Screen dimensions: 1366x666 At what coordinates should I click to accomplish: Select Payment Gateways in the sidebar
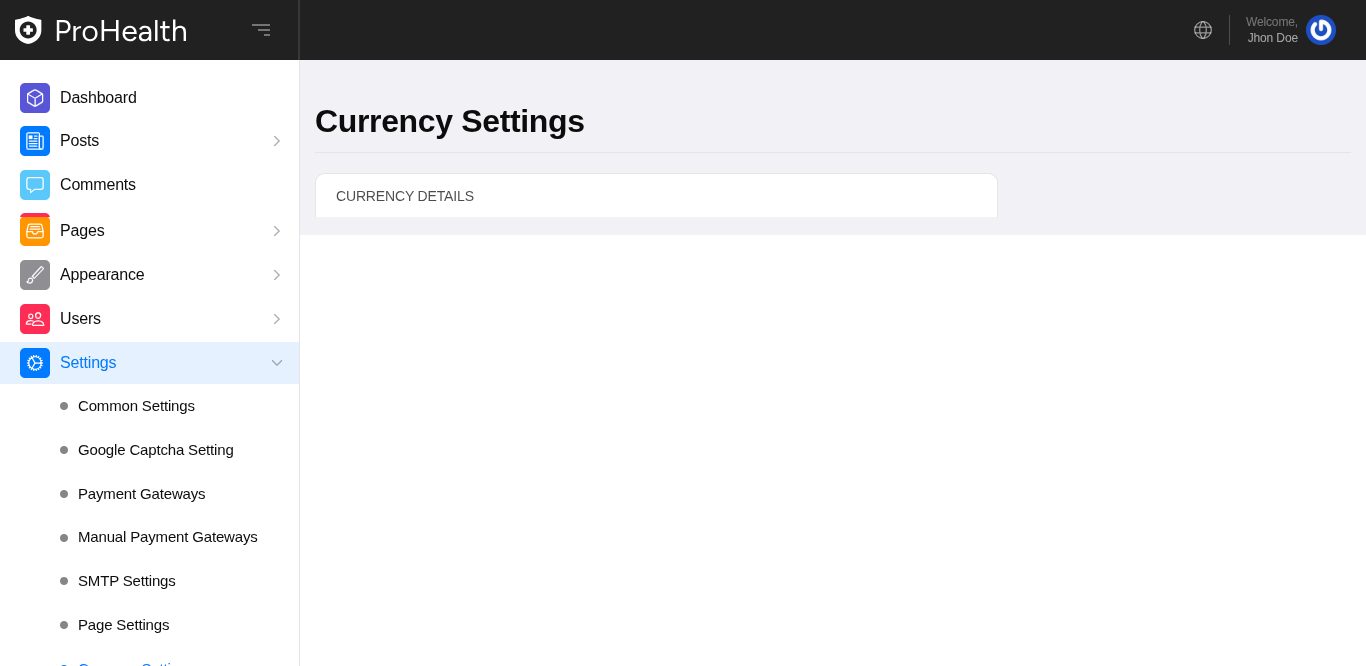(141, 494)
